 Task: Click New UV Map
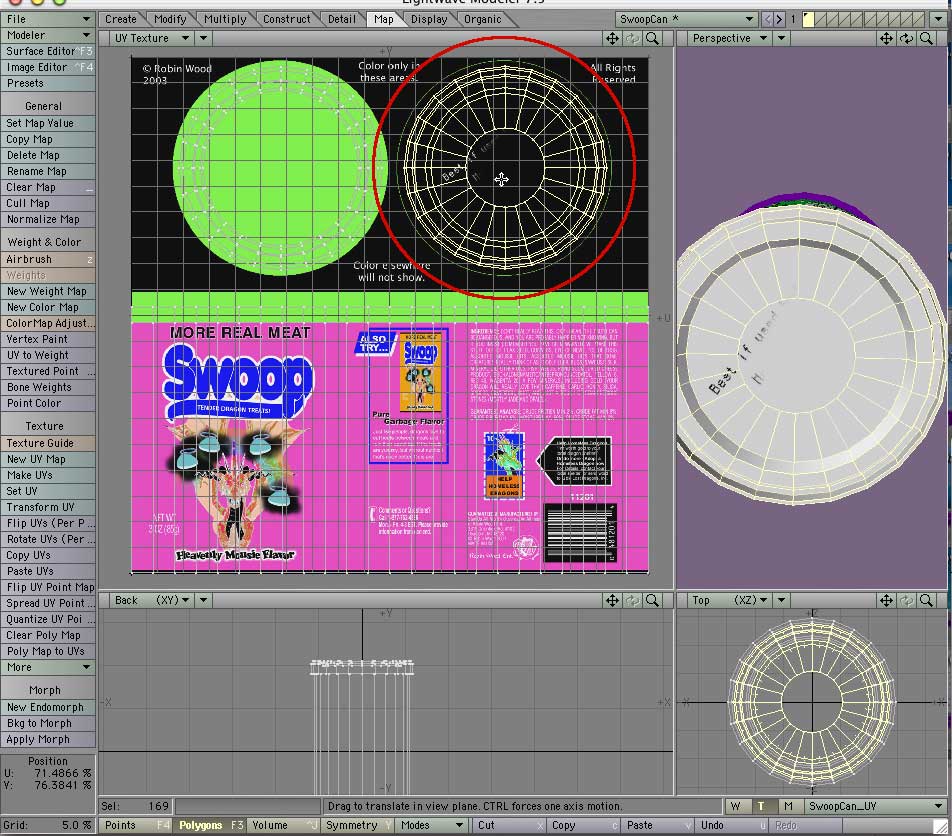pos(48,460)
